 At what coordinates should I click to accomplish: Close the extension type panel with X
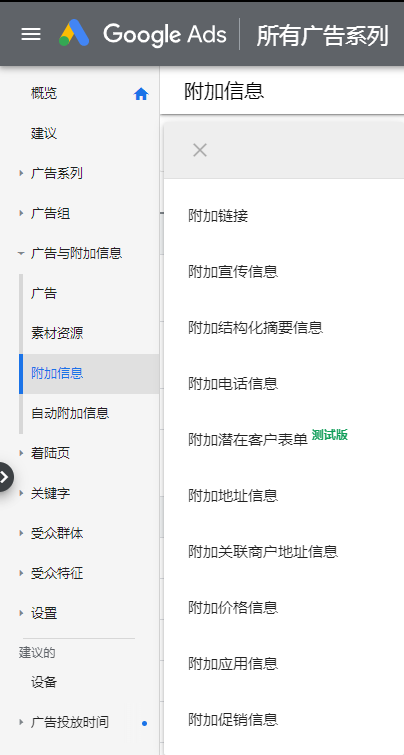point(200,150)
